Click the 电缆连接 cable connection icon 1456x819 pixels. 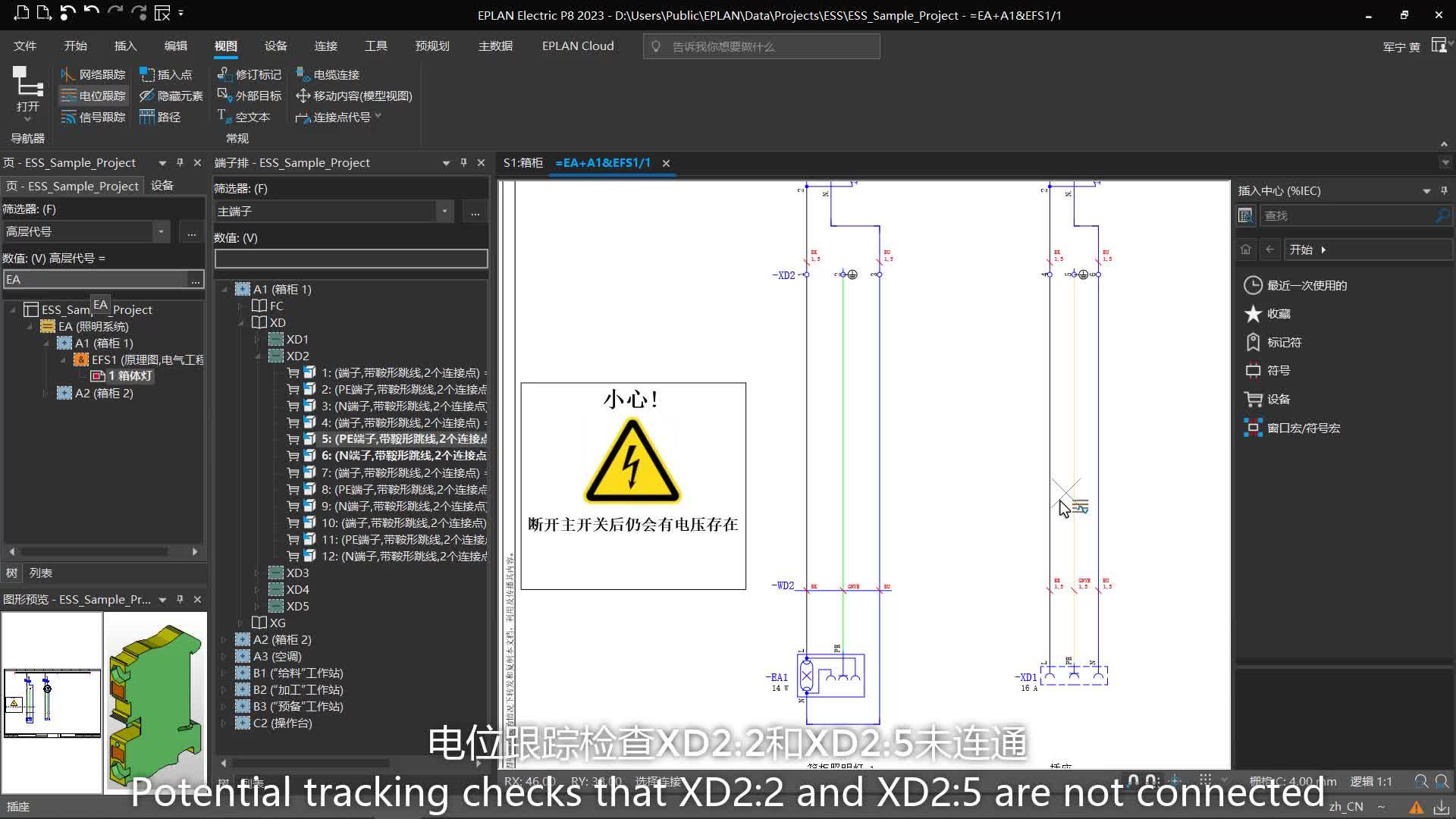click(x=303, y=74)
